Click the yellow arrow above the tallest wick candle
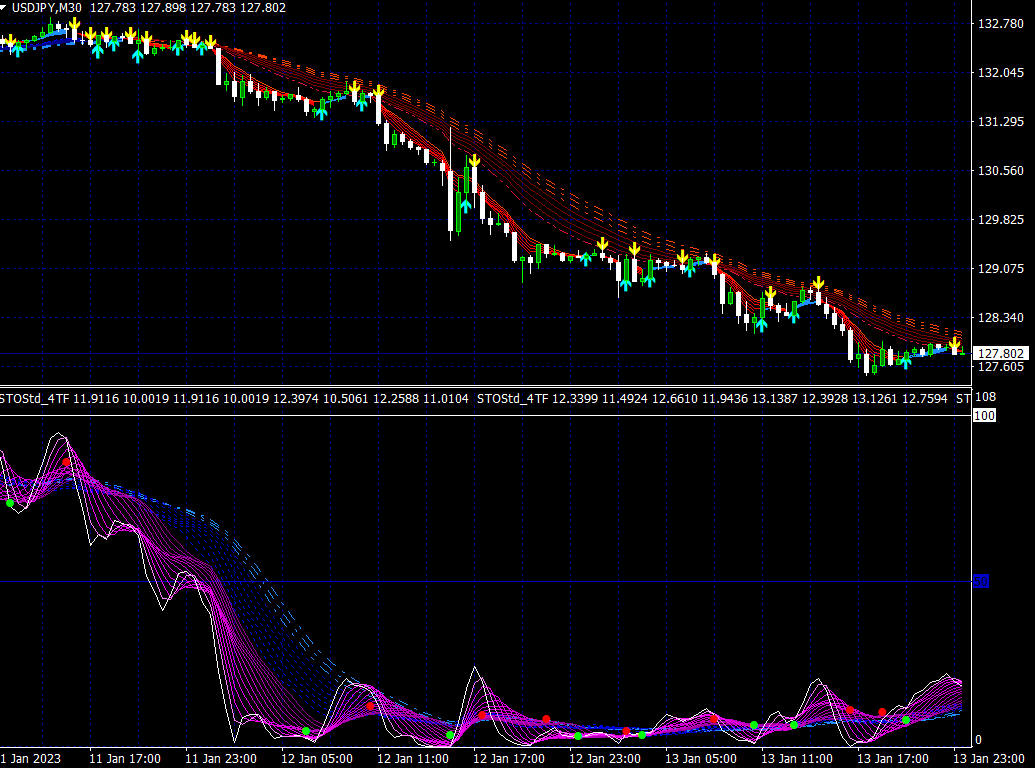 click(474, 160)
